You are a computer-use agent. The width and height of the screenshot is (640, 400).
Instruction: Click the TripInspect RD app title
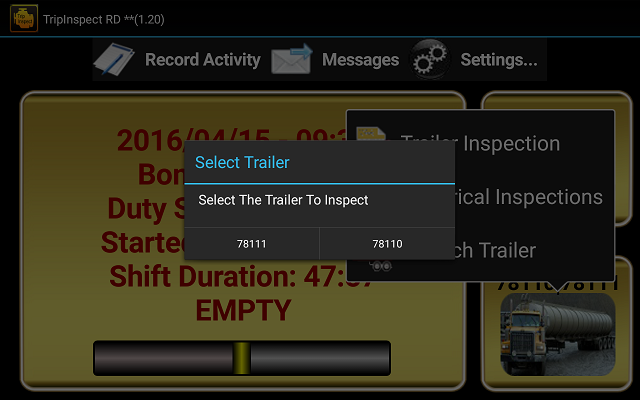tap(104, 20)
